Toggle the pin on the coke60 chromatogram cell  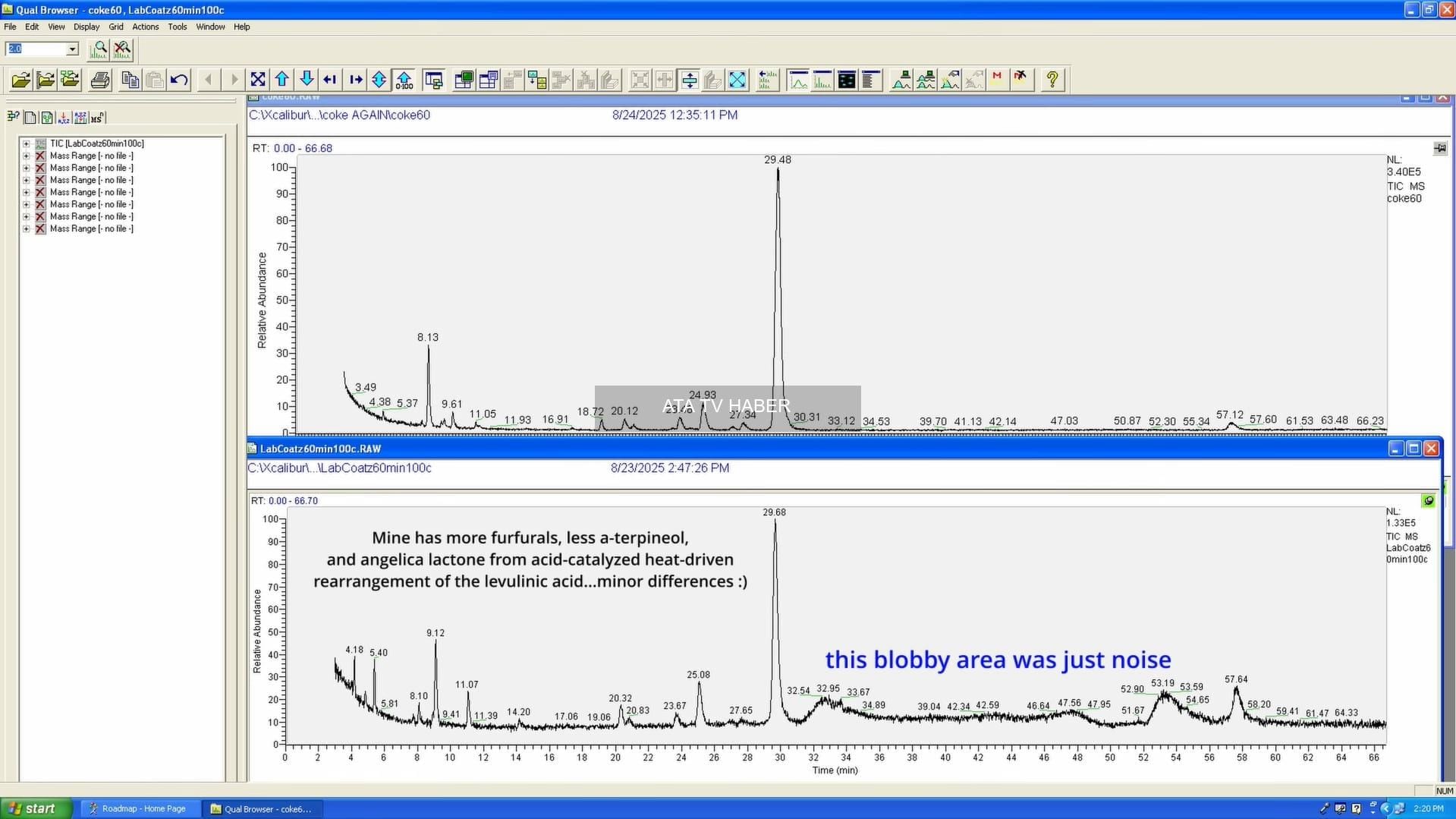coord(1440,148)
